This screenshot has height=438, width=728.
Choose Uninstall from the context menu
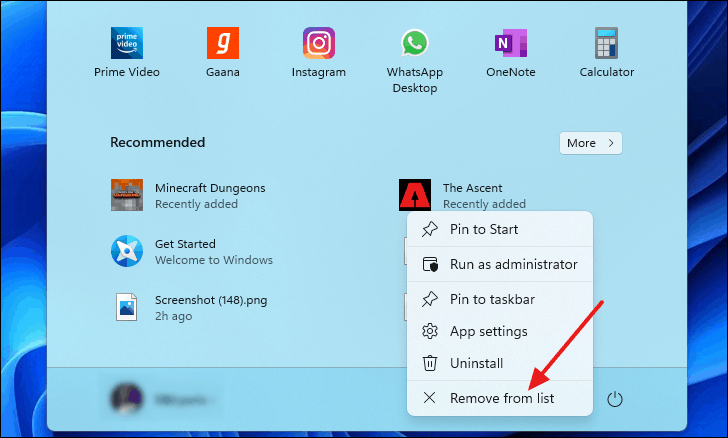tap(500, 363)
